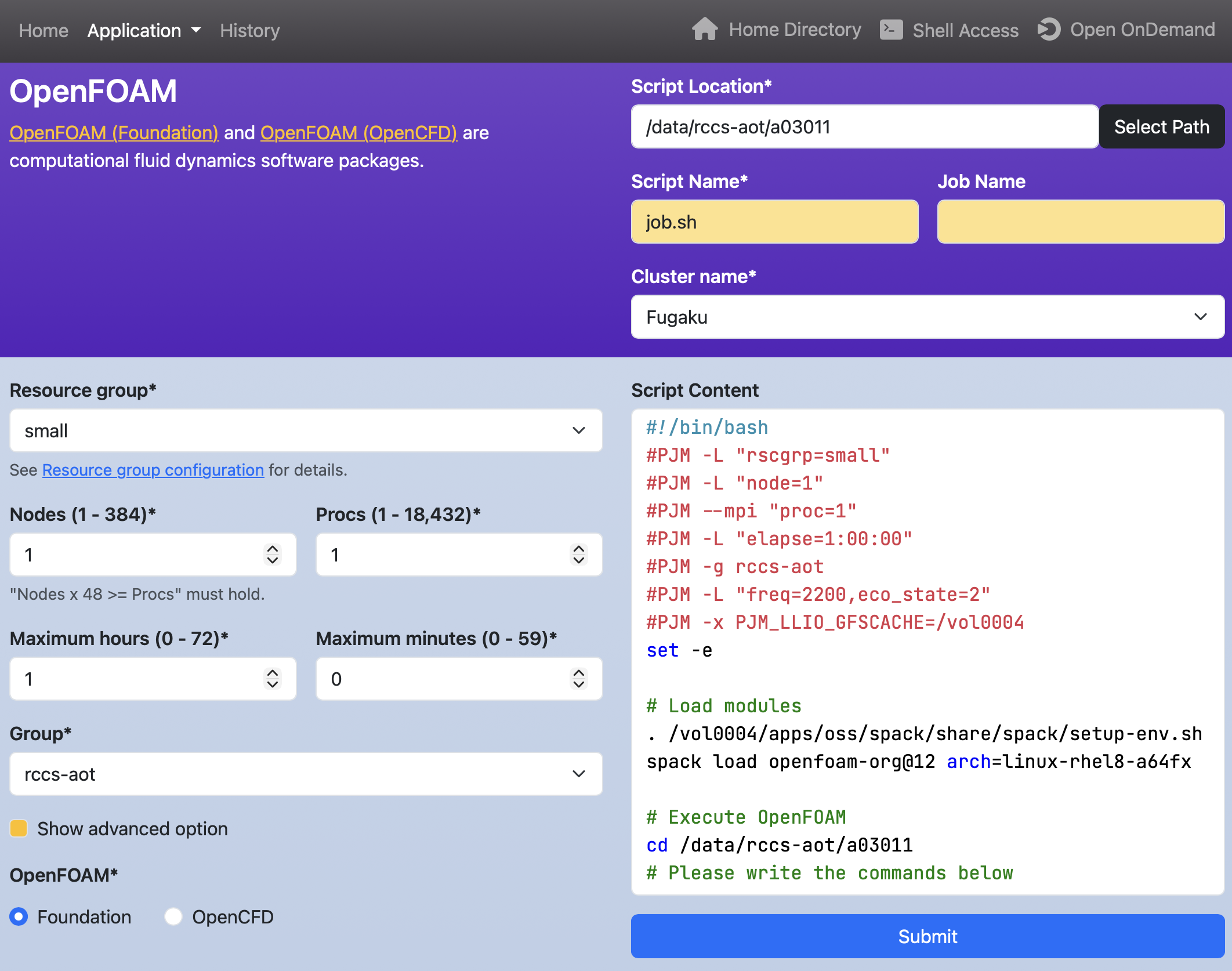This screenshot has width=1232, height=971.
Task: Click the Select Path button
Action: pyautogui.click(x=1162, y=126)
